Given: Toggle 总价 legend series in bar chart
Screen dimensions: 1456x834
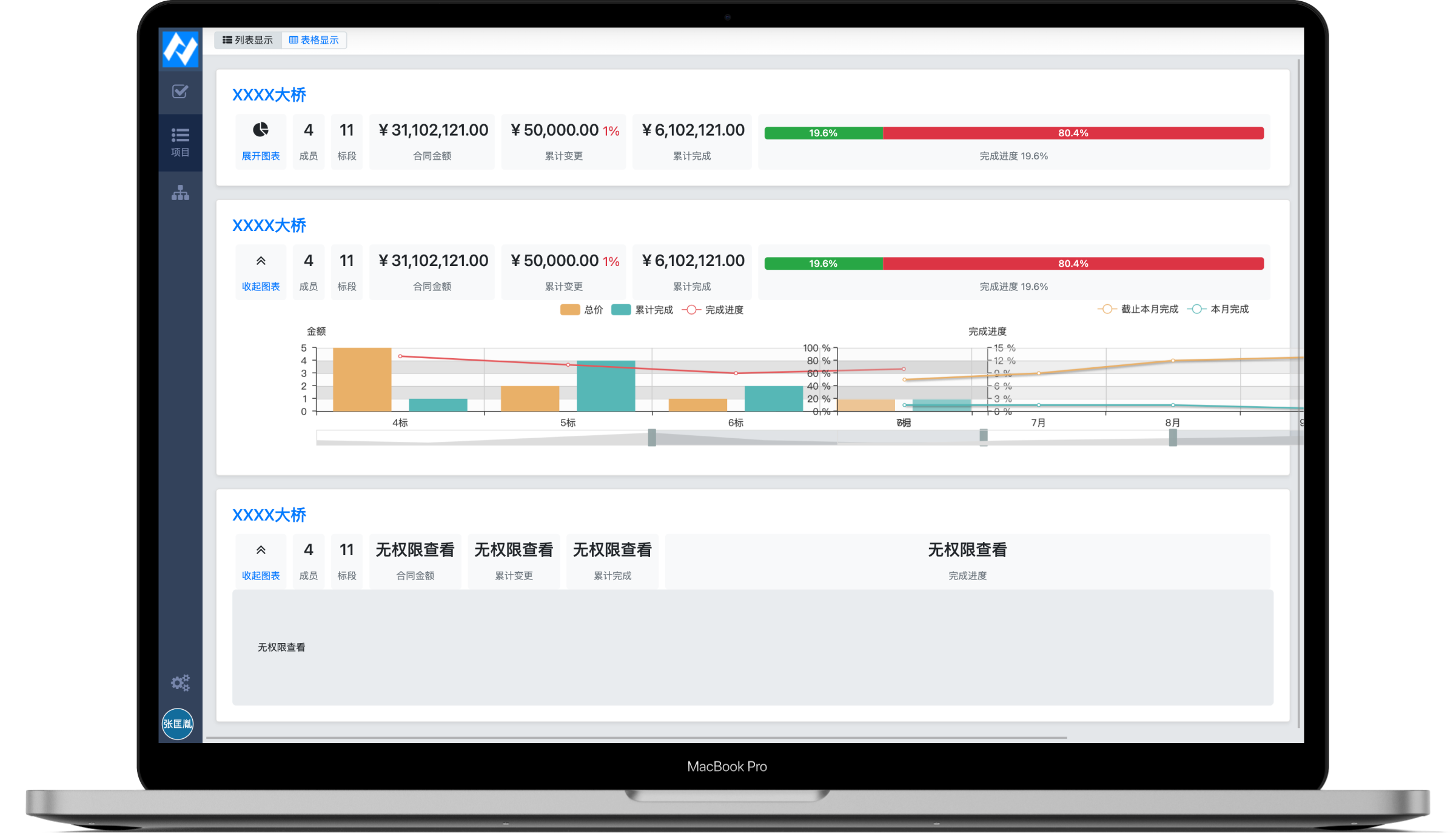Looking at the screenshot, I should (582, 310).
